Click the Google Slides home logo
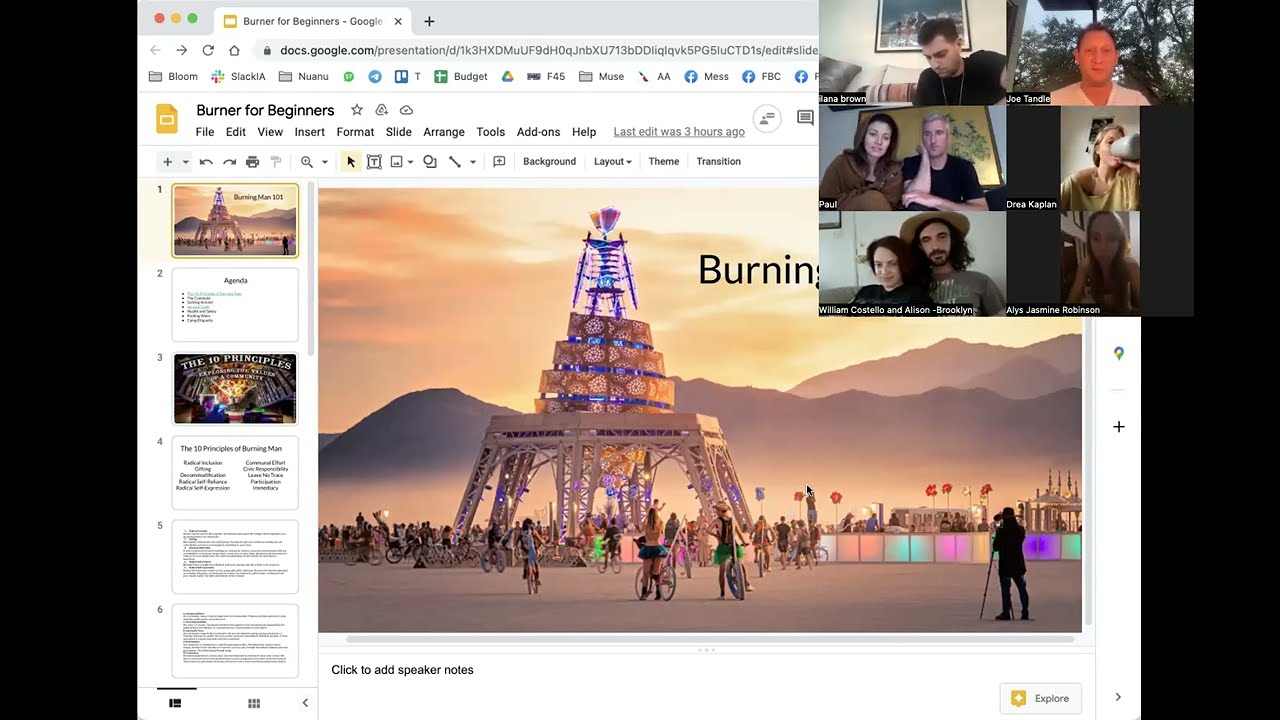The height and width of the screenshot is (720, 1280). (x=167, y=118)
